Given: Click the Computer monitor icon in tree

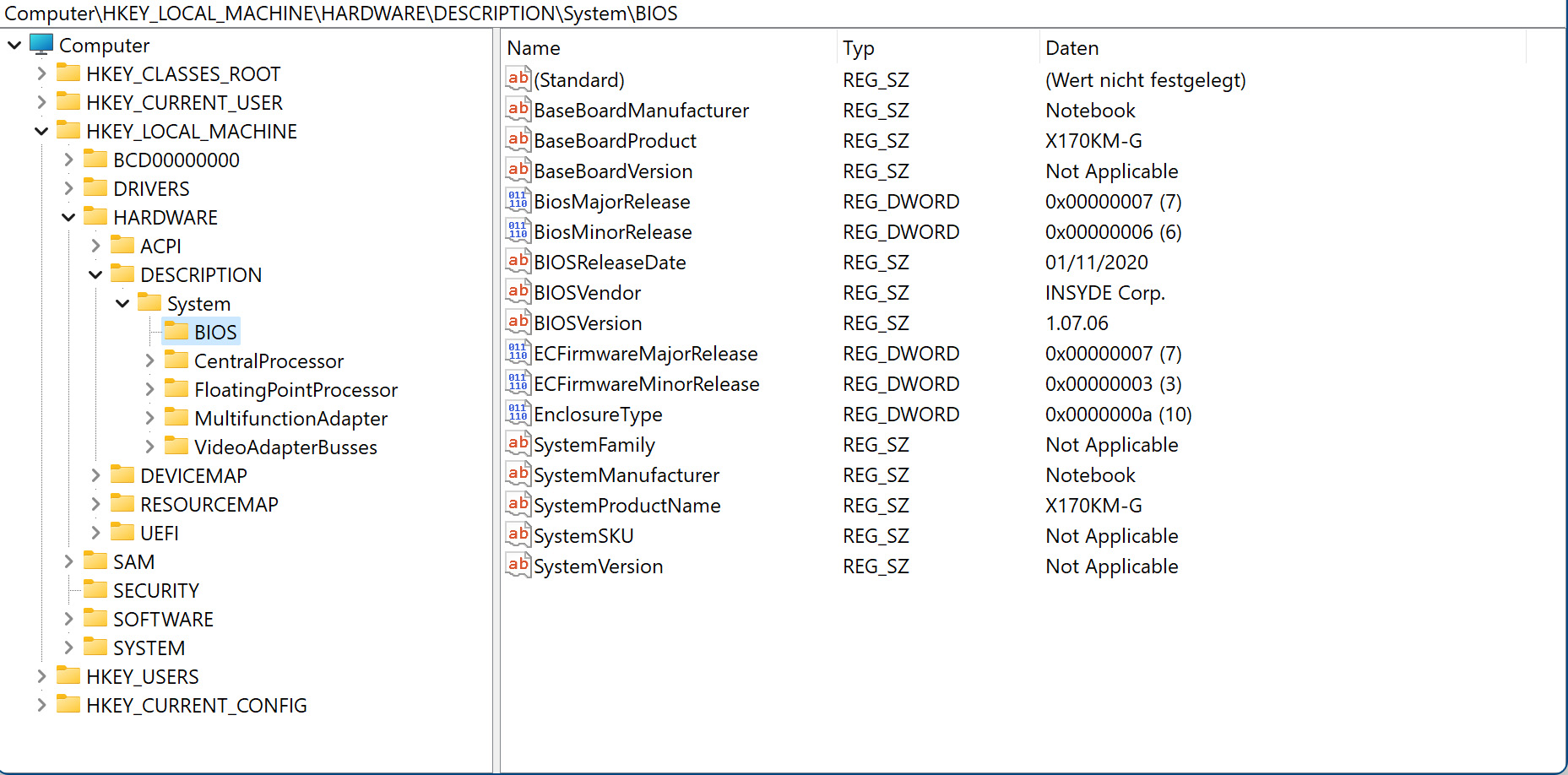Looking at the screenshot, I should click(x=41, y=44).
